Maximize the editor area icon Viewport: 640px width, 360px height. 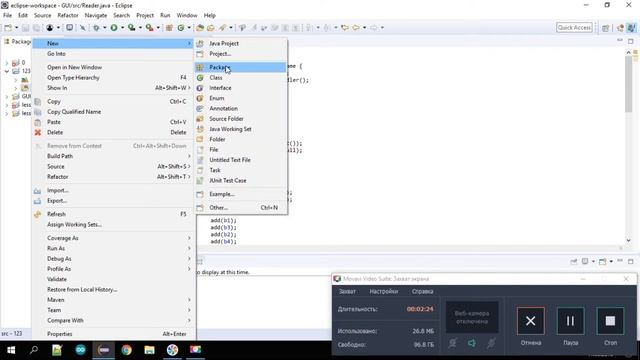[x=631, y=41]
